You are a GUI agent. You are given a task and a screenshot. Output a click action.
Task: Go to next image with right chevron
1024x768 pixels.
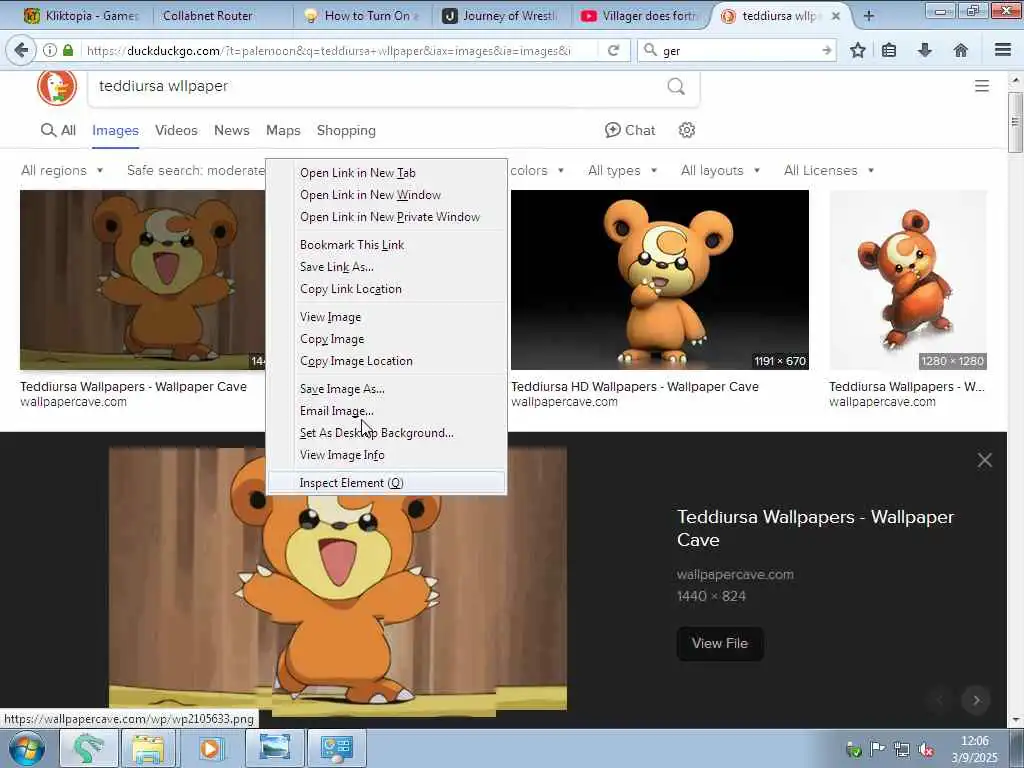click(976, 700)
